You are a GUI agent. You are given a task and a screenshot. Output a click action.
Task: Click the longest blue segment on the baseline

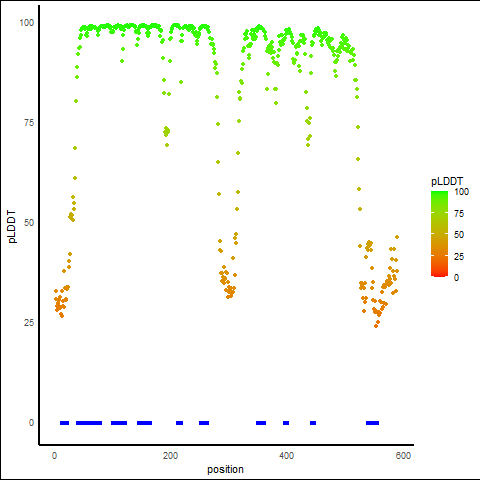click(89, 423)
